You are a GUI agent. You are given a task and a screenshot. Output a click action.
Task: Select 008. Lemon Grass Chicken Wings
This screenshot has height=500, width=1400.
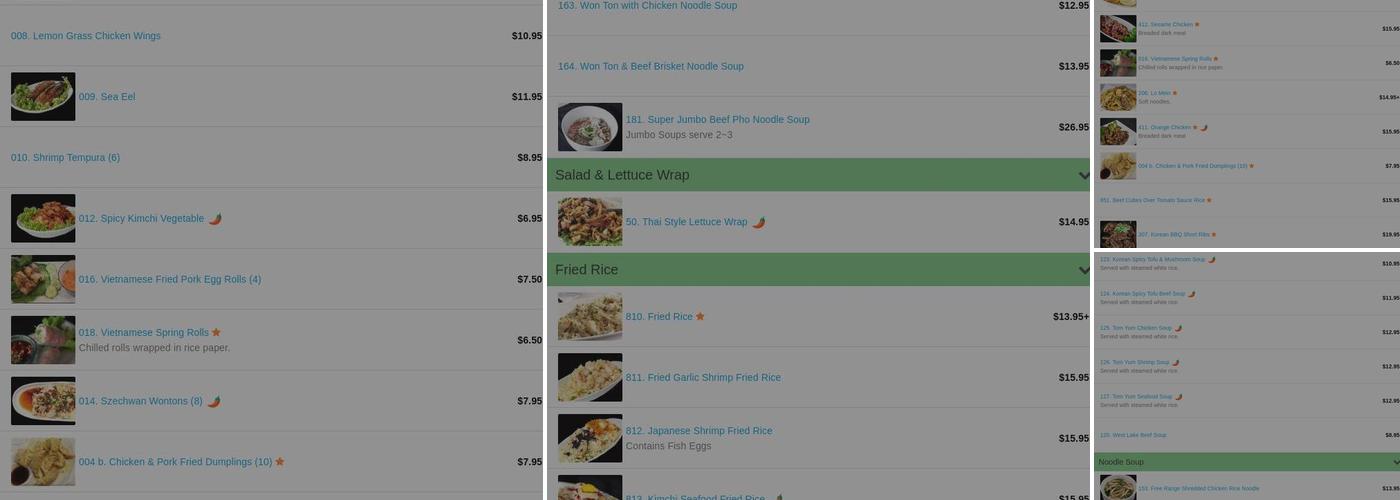86,36
